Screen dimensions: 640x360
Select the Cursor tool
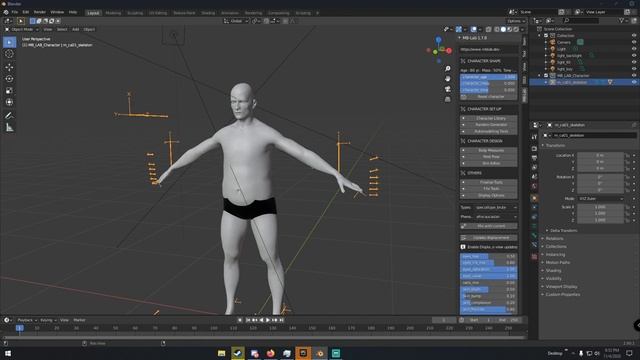point(9,53)
